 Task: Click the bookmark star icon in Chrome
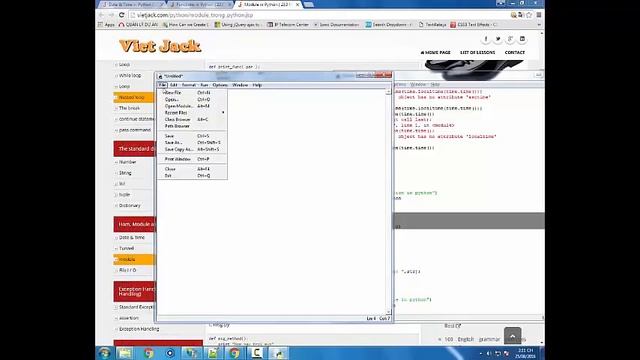(529, 15)
